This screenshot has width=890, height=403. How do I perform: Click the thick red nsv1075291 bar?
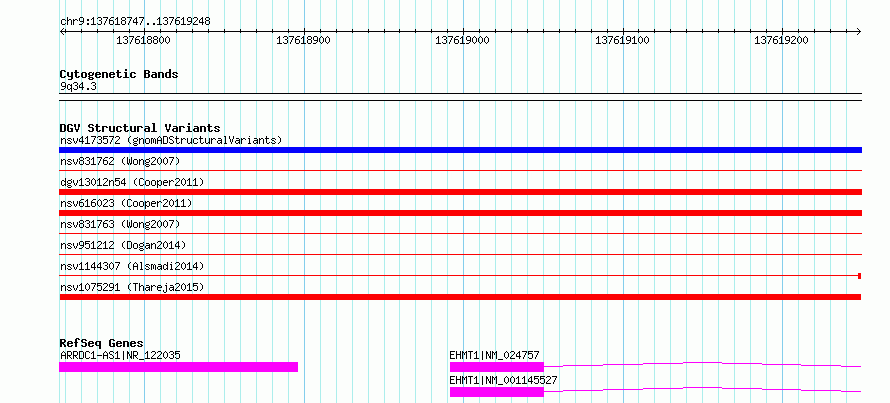[x=460, y=297]
